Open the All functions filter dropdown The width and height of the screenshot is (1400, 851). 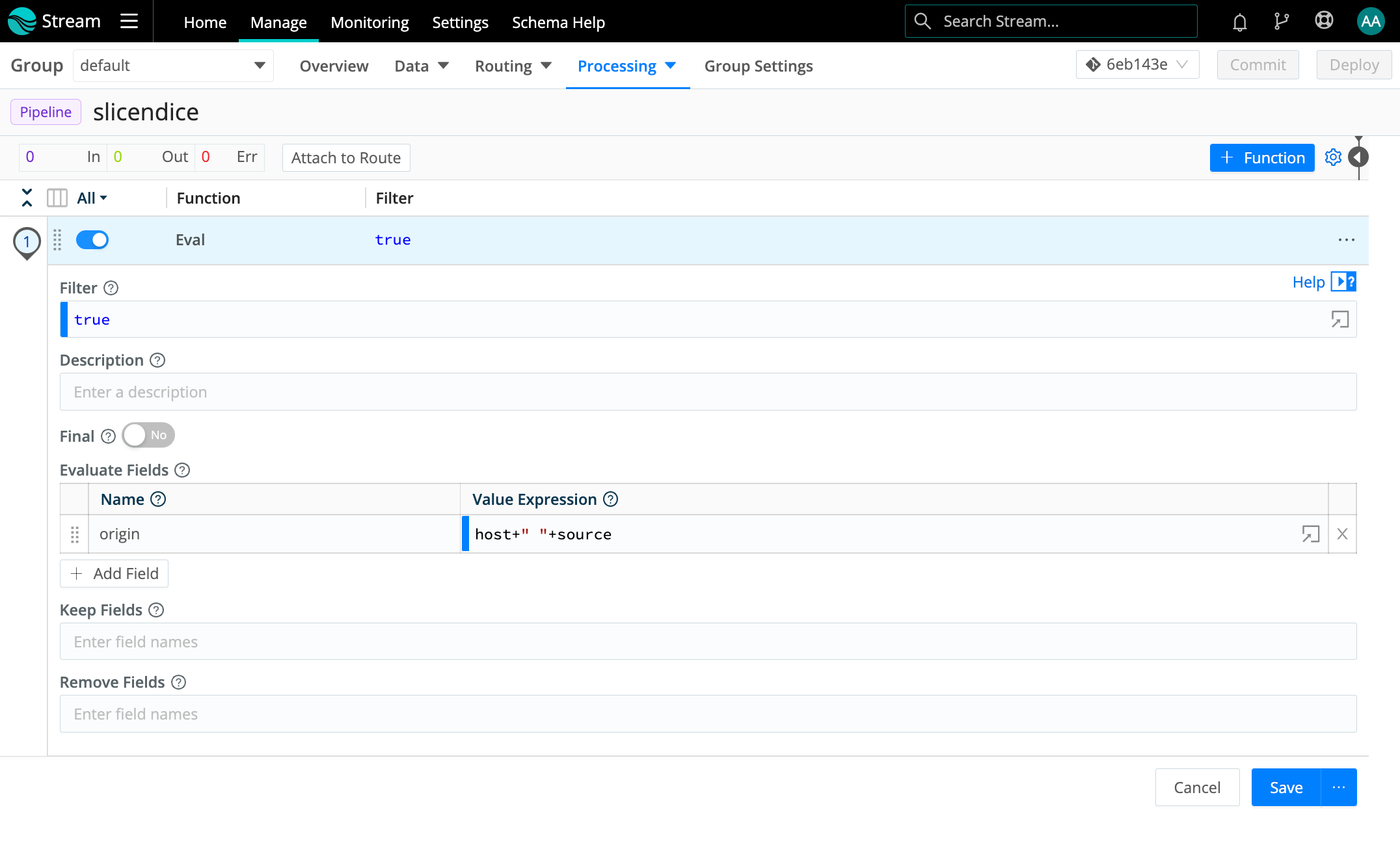90,197
